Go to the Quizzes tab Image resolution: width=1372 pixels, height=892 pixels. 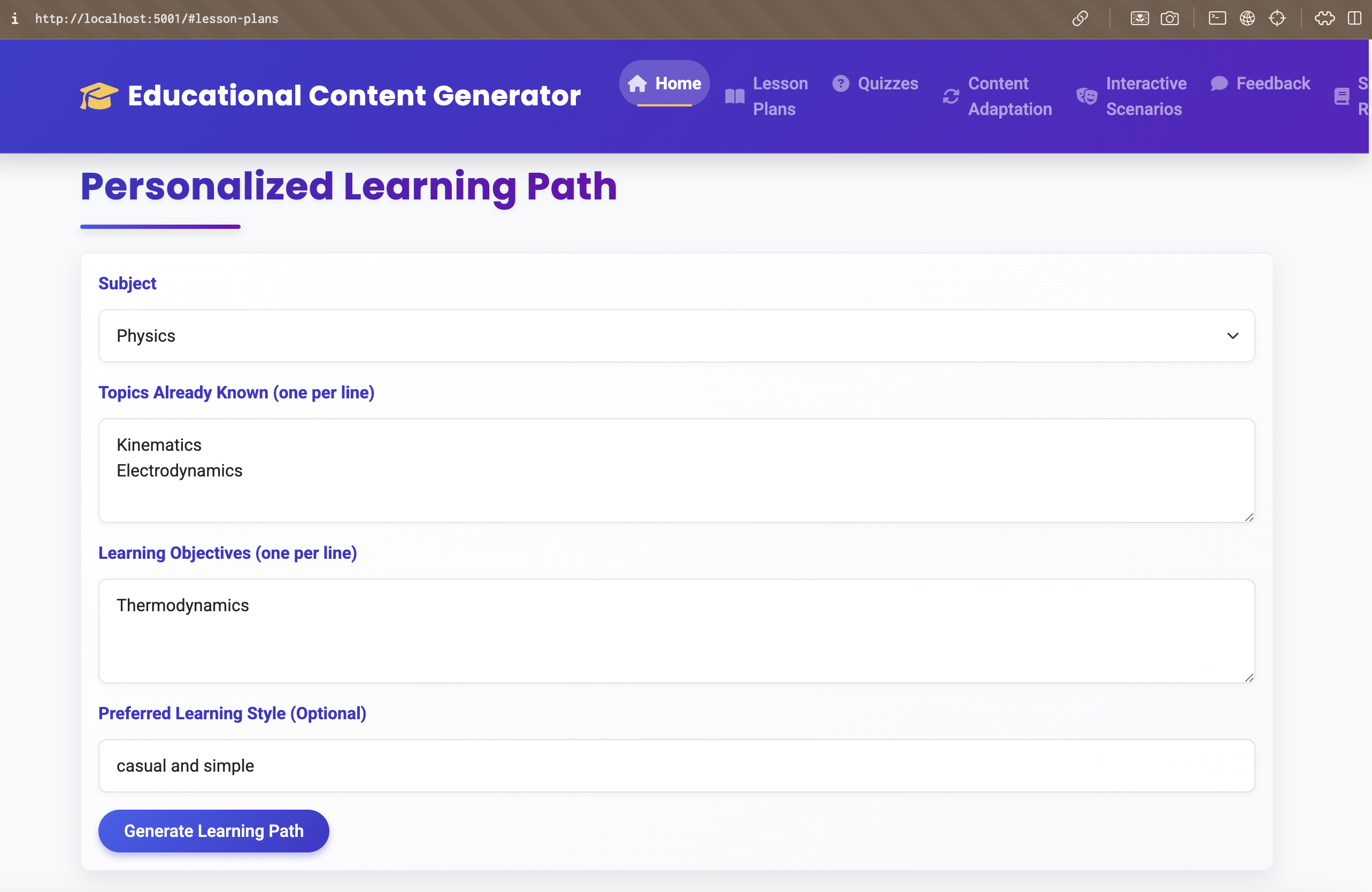click(875, 83)
